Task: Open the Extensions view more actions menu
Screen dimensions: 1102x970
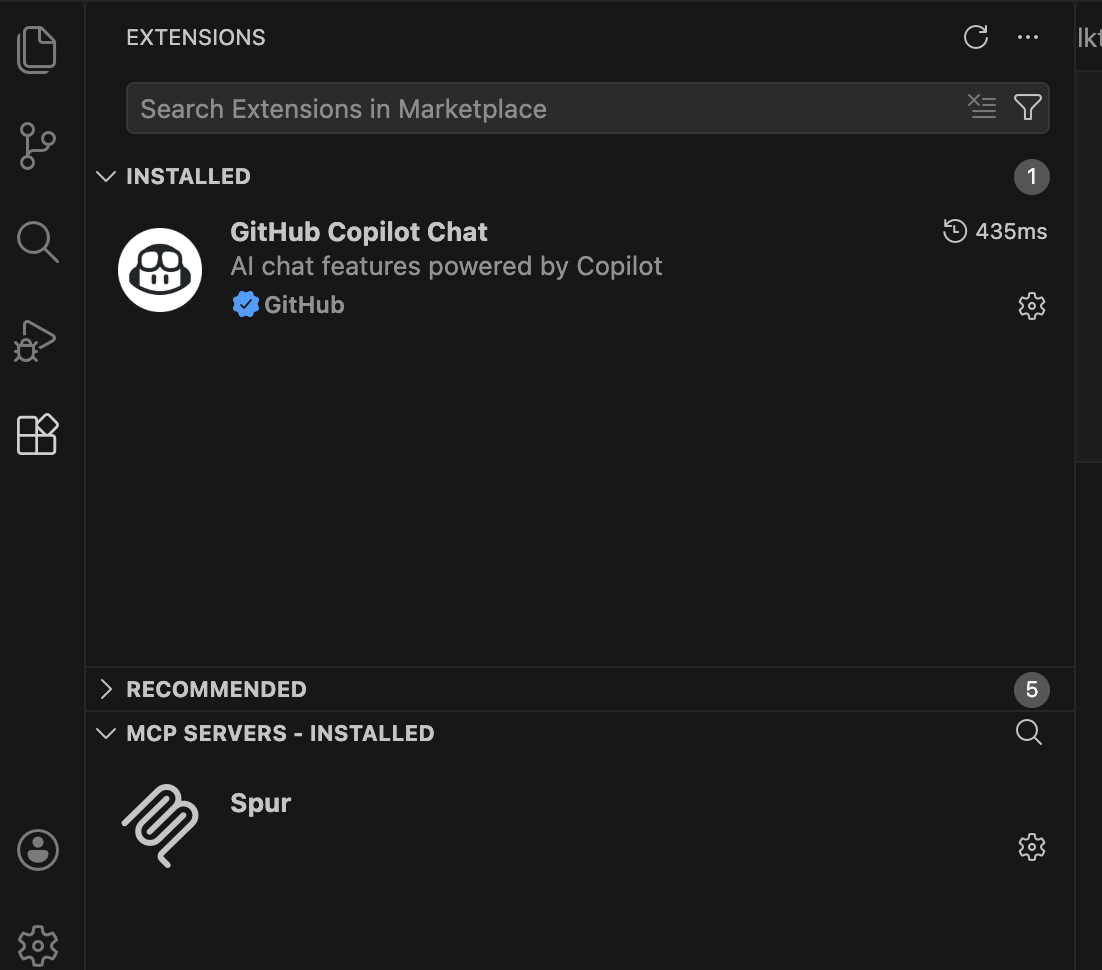Action: (x=1027, y=37)
